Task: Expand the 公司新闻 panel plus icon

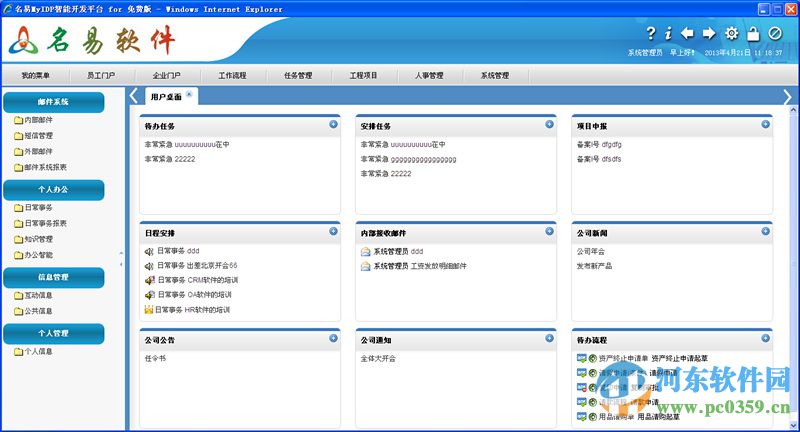Action: coord(765,231)
